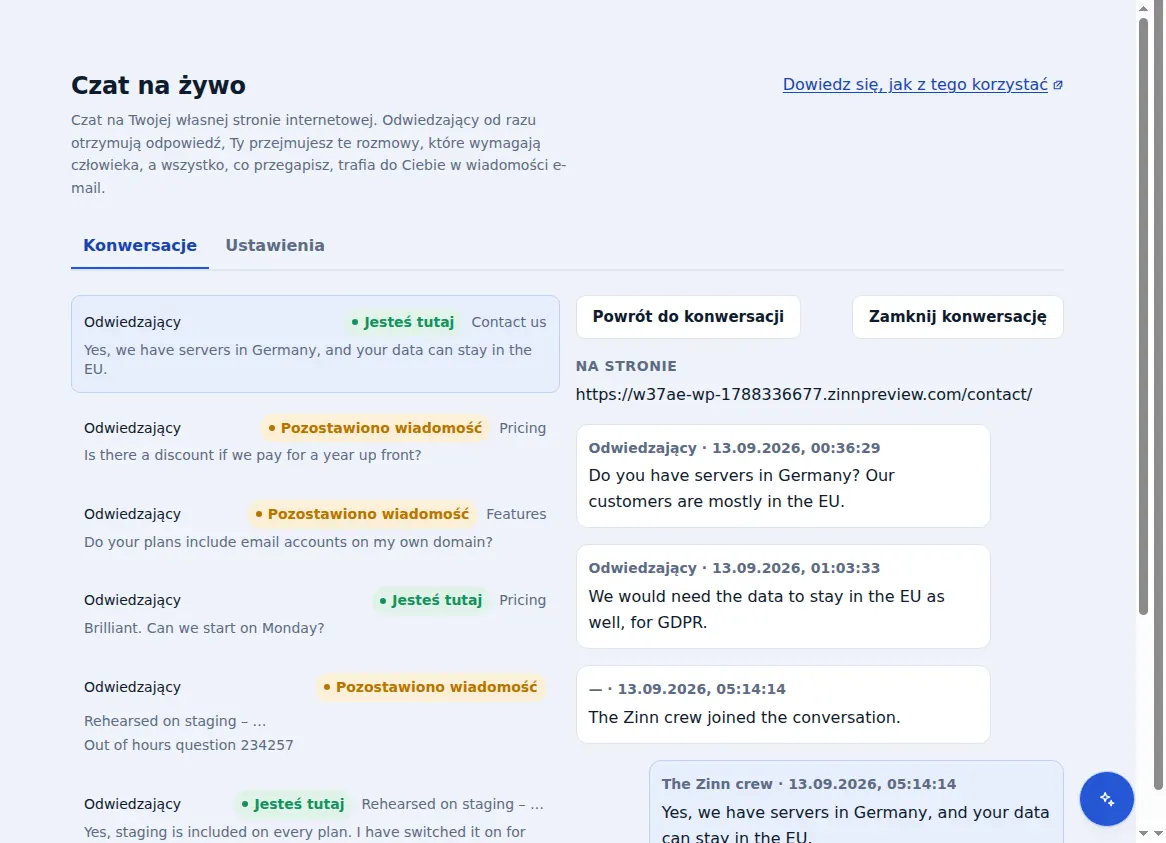Open the sparkle assistant floating button
The height and width of the screenshot is (843, 1166).
(1107, 799)
